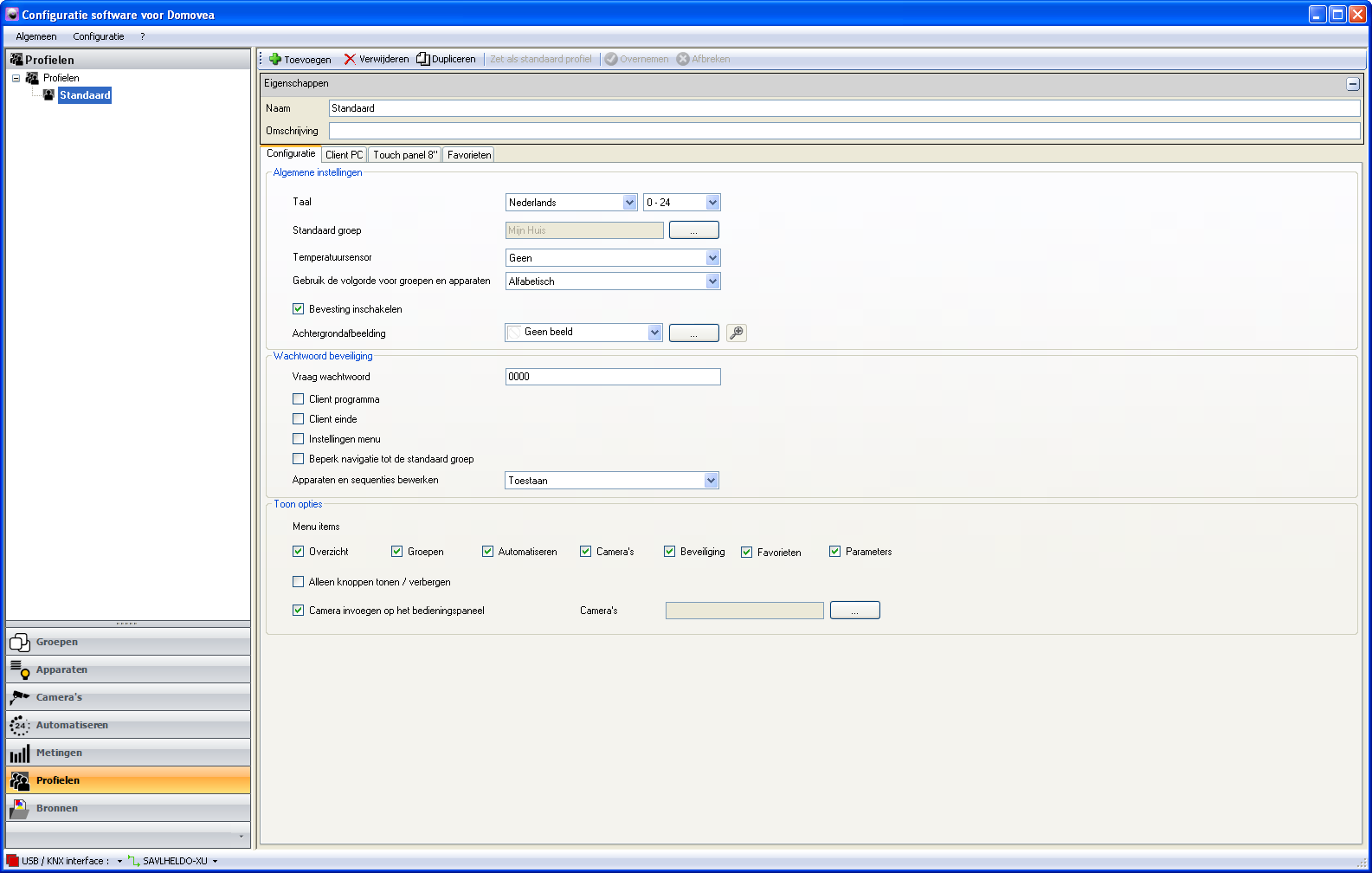Browse for background image with ... button

pos(694,333)
